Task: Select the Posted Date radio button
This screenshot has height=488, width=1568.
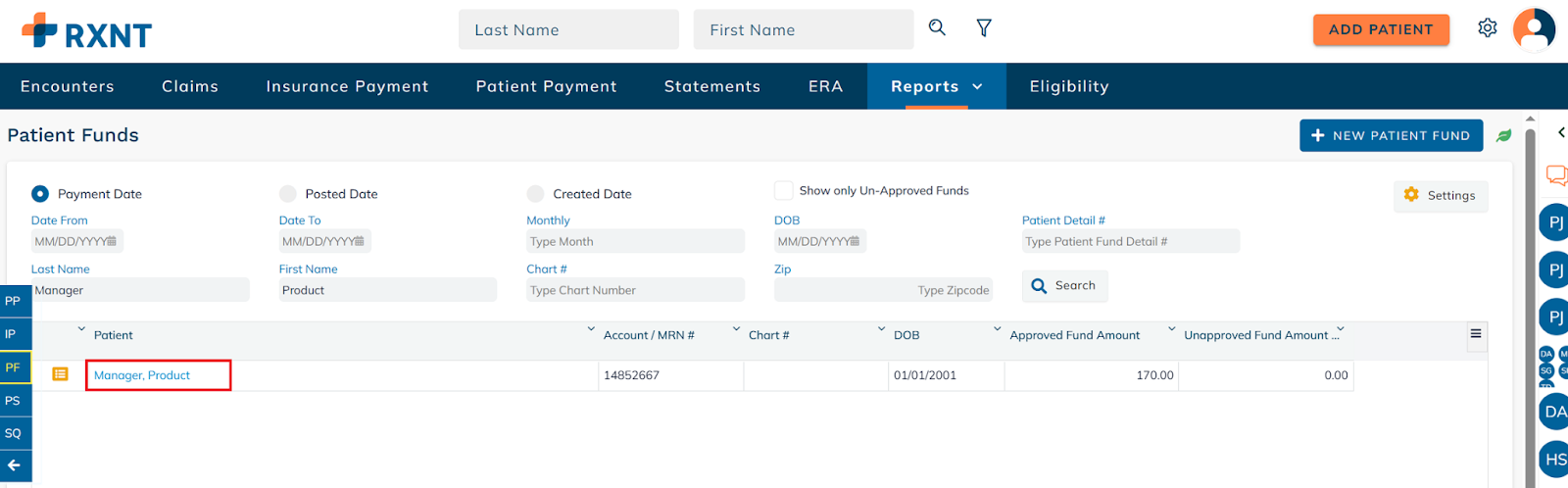Action: pyautogui.click(x=287, y=194)
